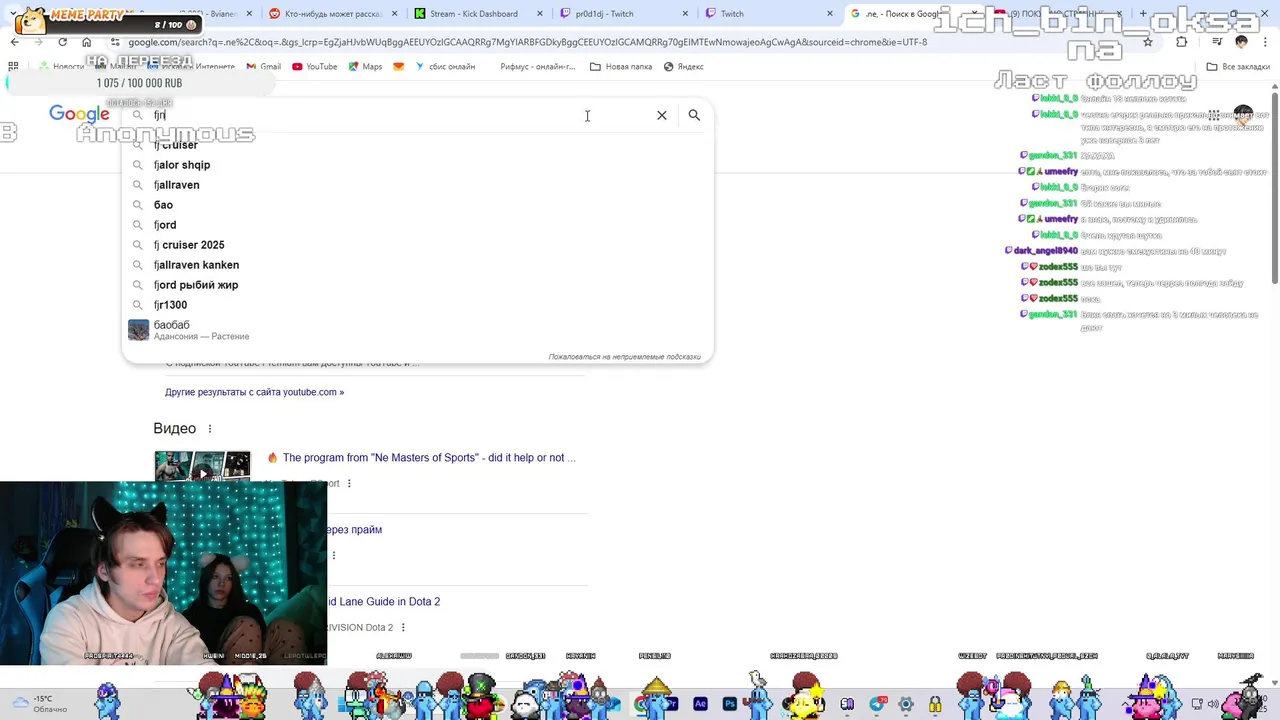Click chat message by dark_angel8940
1280x720 pixels.
[1115, 251]
